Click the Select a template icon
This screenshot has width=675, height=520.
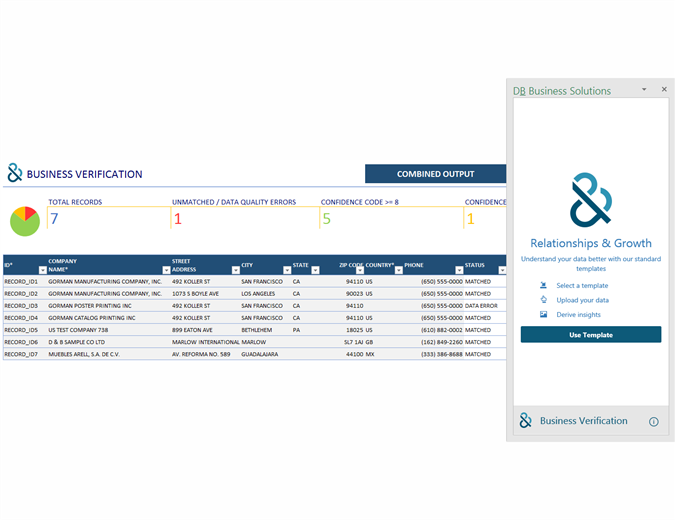[543, 285]
